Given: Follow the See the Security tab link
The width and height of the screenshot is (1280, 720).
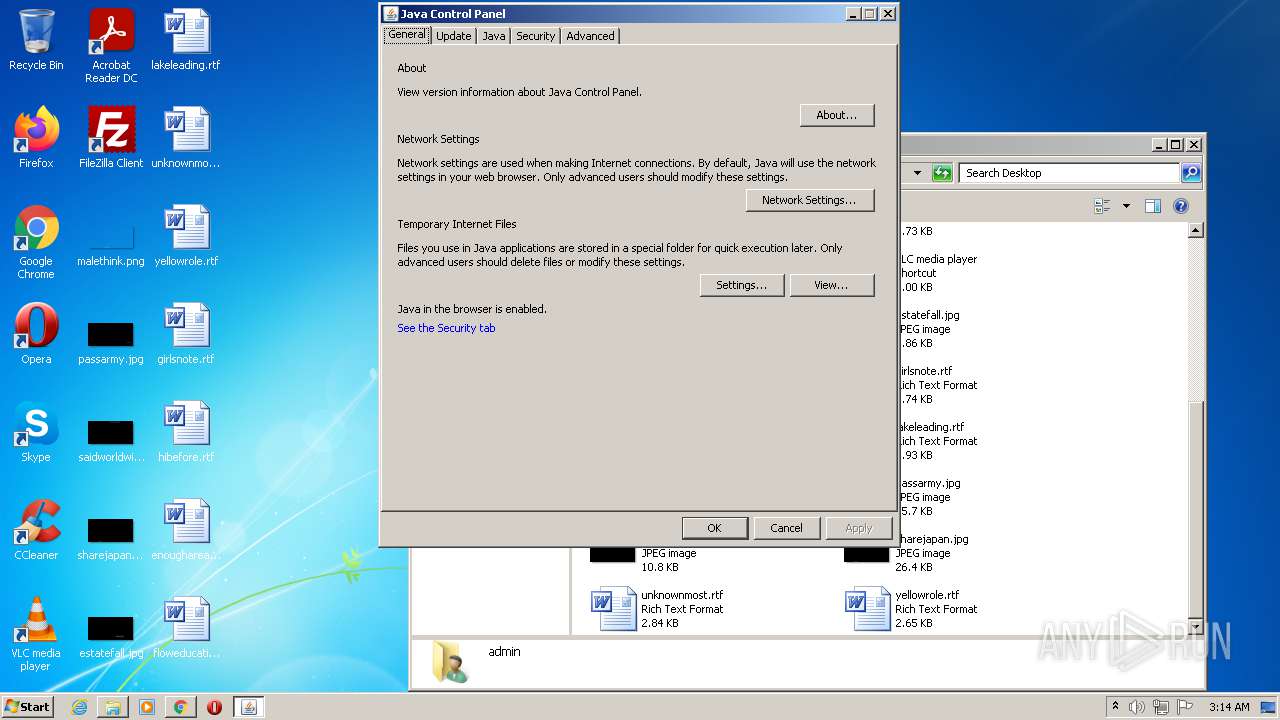Looking at the screenshot, I should click(x=446, y=328).
